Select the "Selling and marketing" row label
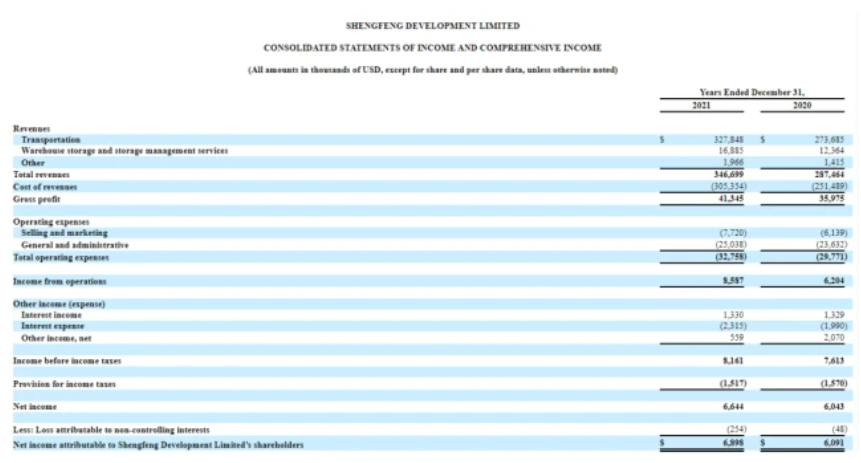 (x=64, y=233)
